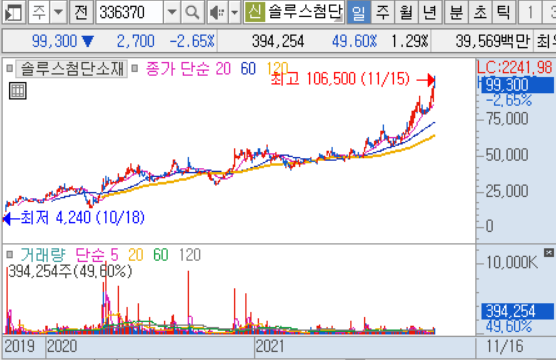Switch to the 분 minute chart tab
The width and height of the screenshot is (556, 360).
[x=456, y=12]
